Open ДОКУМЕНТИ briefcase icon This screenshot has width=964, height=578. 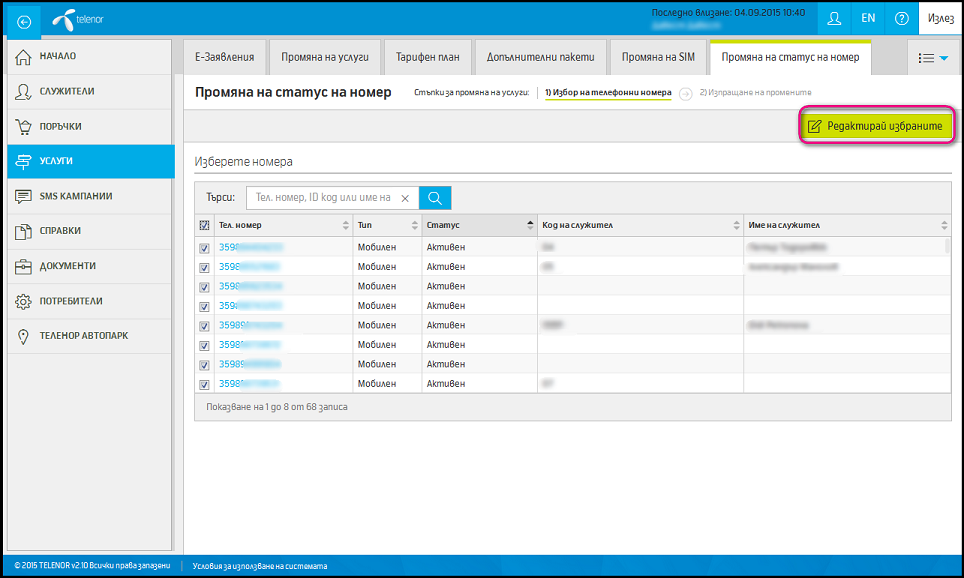[23, 267]
